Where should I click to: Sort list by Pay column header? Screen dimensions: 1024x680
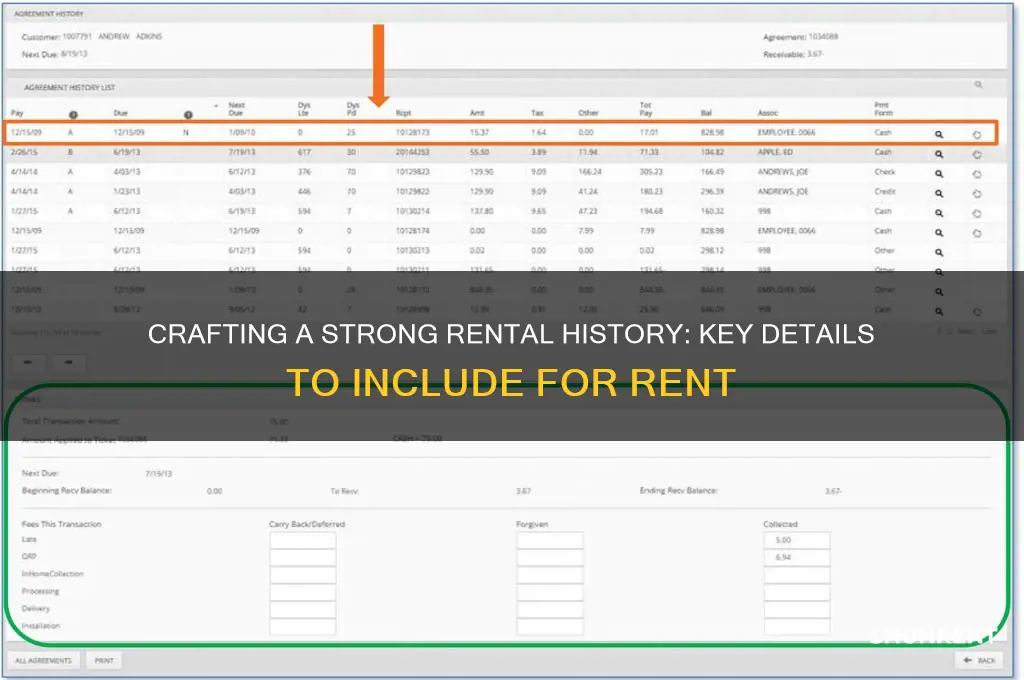(17, 113)
